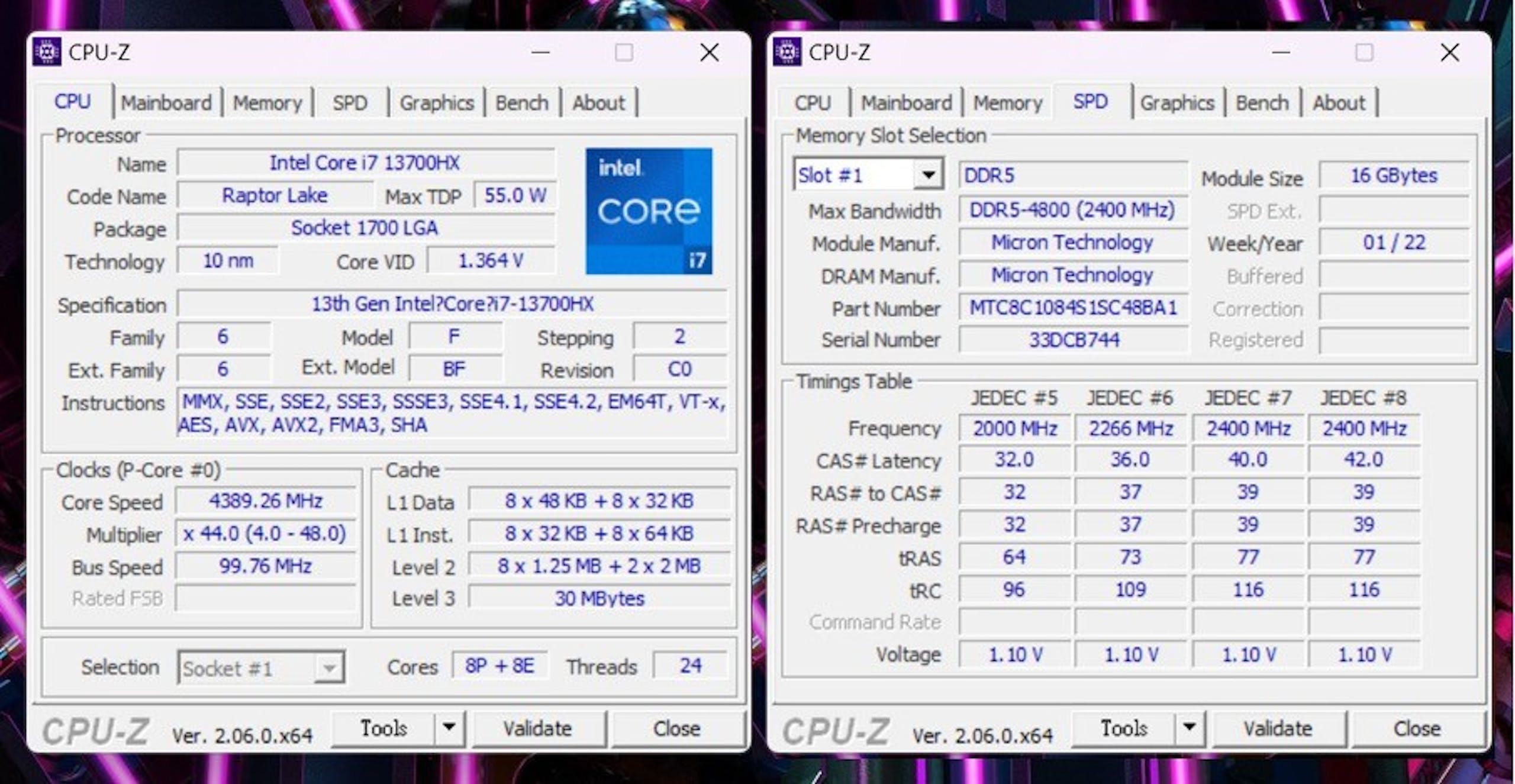Expand the Socket #1 selection dropdown

[329, 668]
